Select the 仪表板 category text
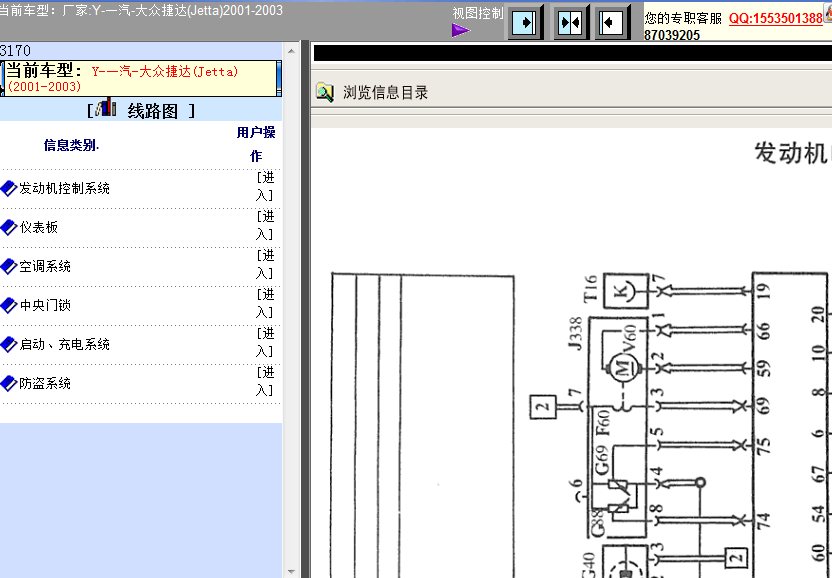 tap(39, 228)
